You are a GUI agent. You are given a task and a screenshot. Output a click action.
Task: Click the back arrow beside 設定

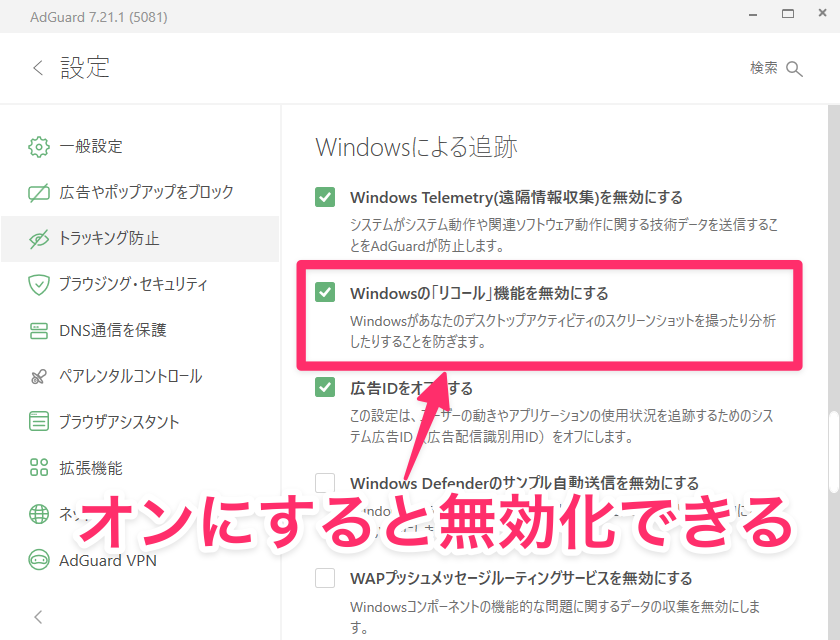coord(38,68)
